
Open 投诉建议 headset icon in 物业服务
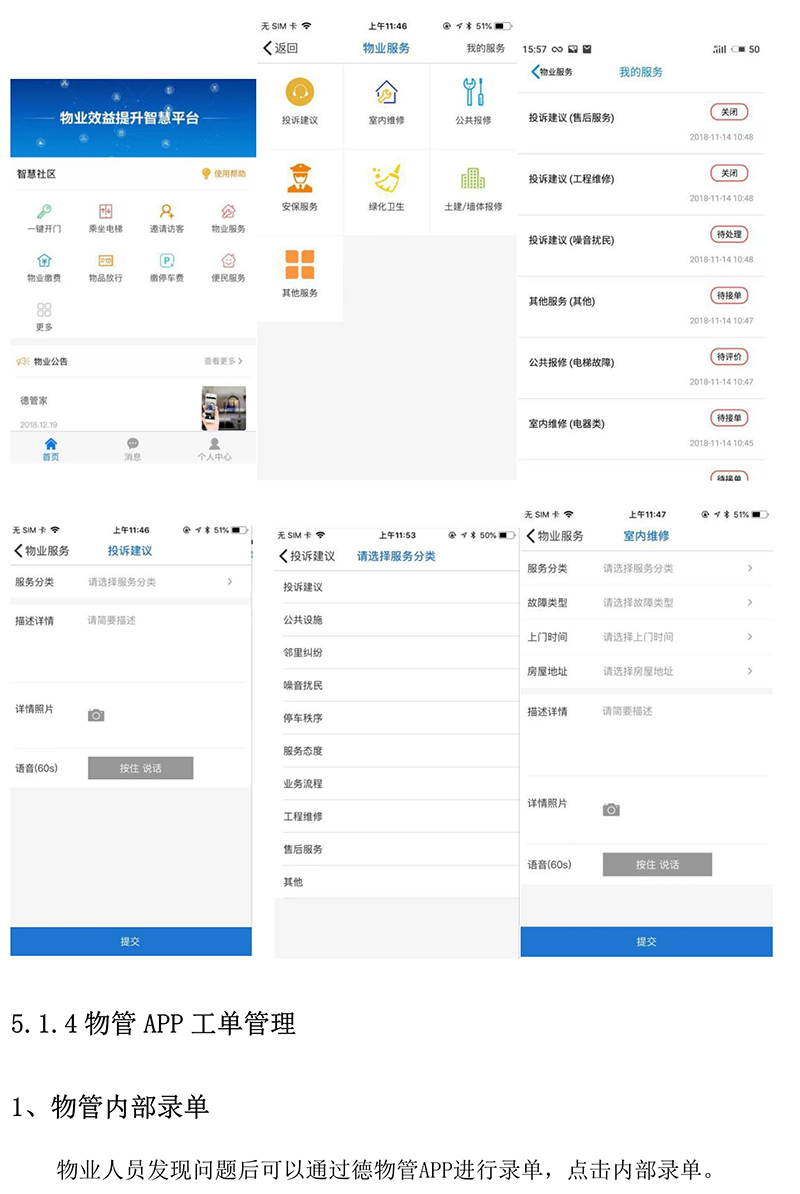click(299, 94)
